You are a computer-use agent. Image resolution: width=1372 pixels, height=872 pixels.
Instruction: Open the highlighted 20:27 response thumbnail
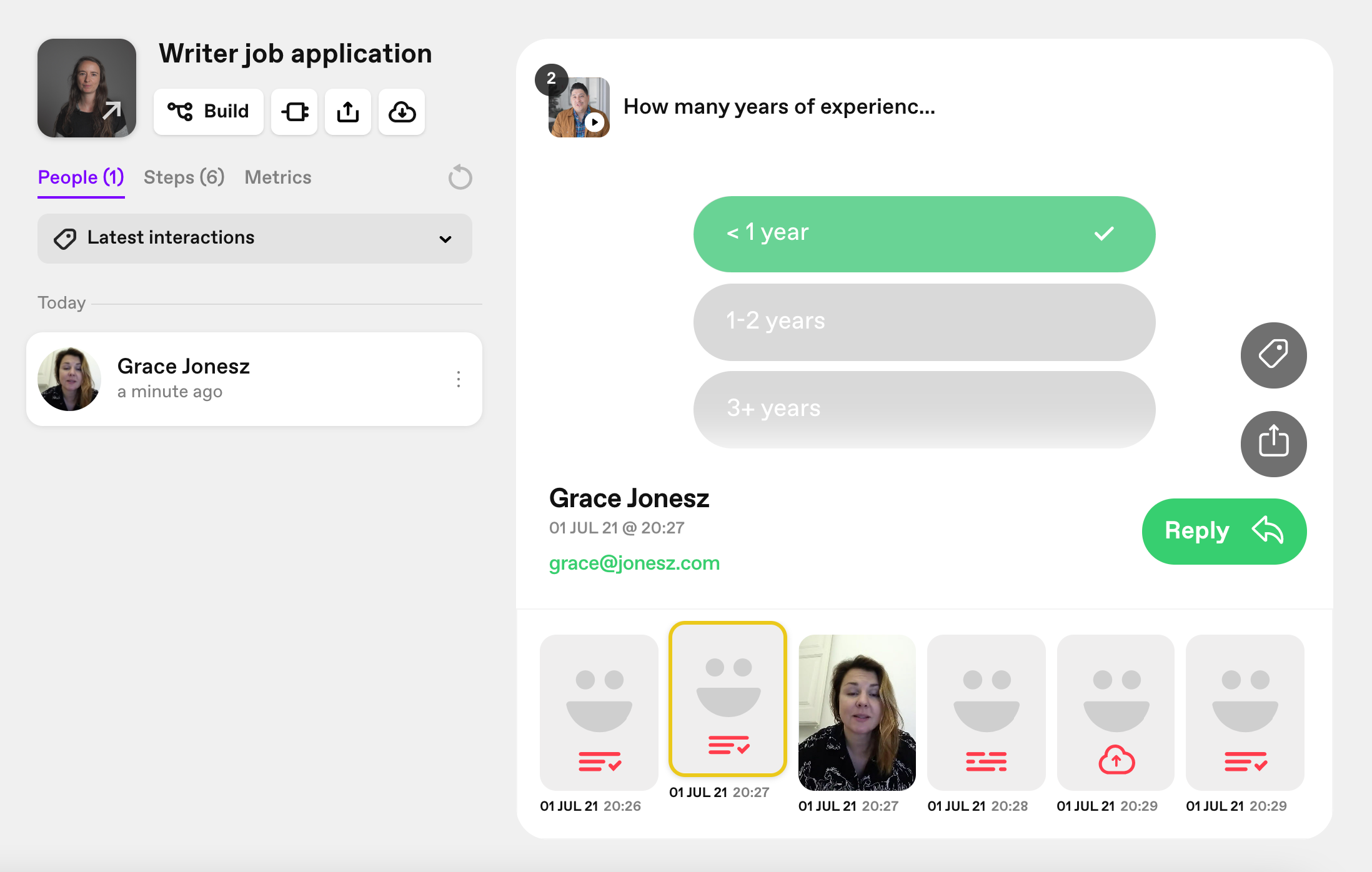727,699
